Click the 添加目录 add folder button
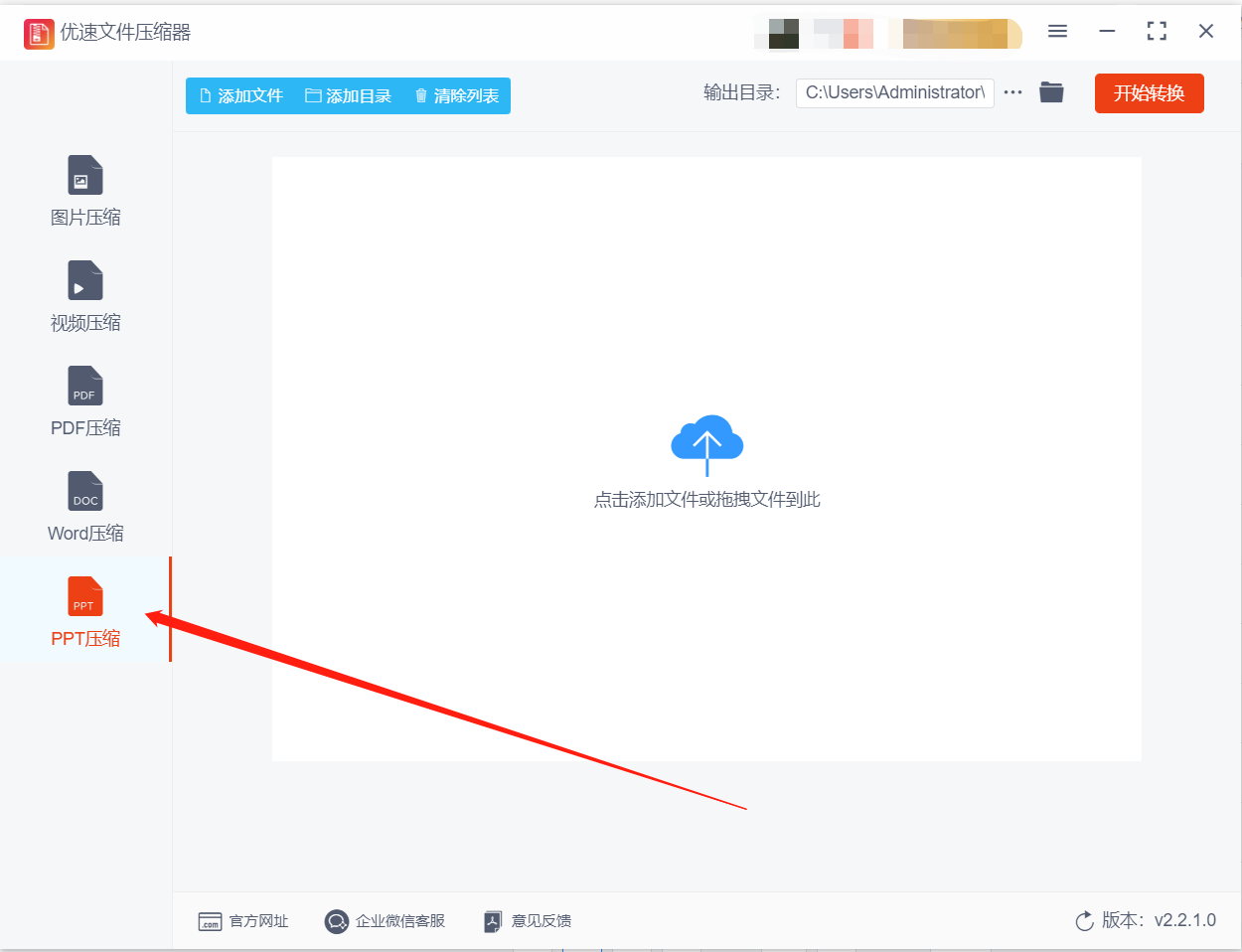Screen dimensions: 1242x952 pos(348,96)
